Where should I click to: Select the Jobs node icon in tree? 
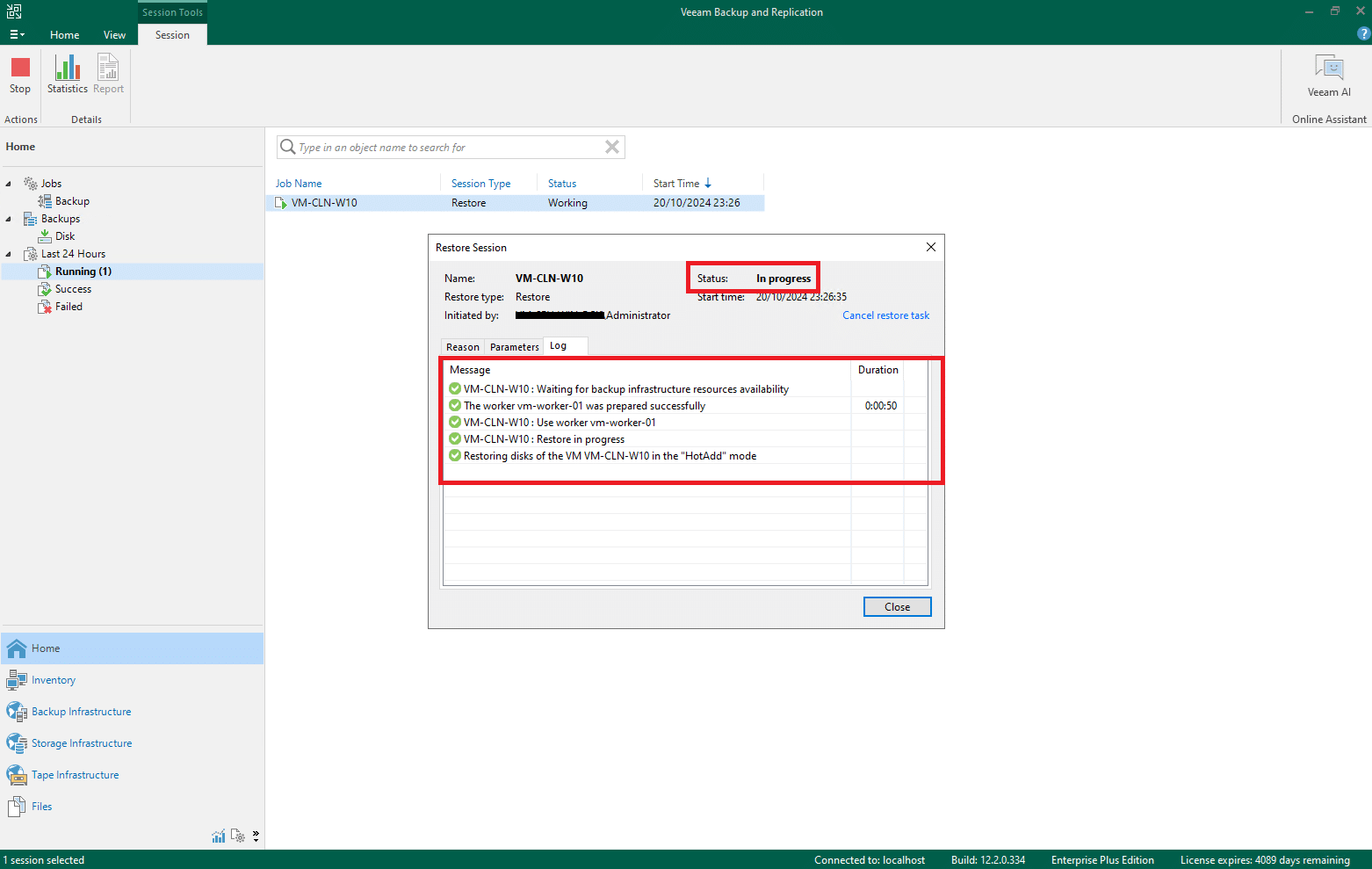pyautogui.click(x=31, y=184)
